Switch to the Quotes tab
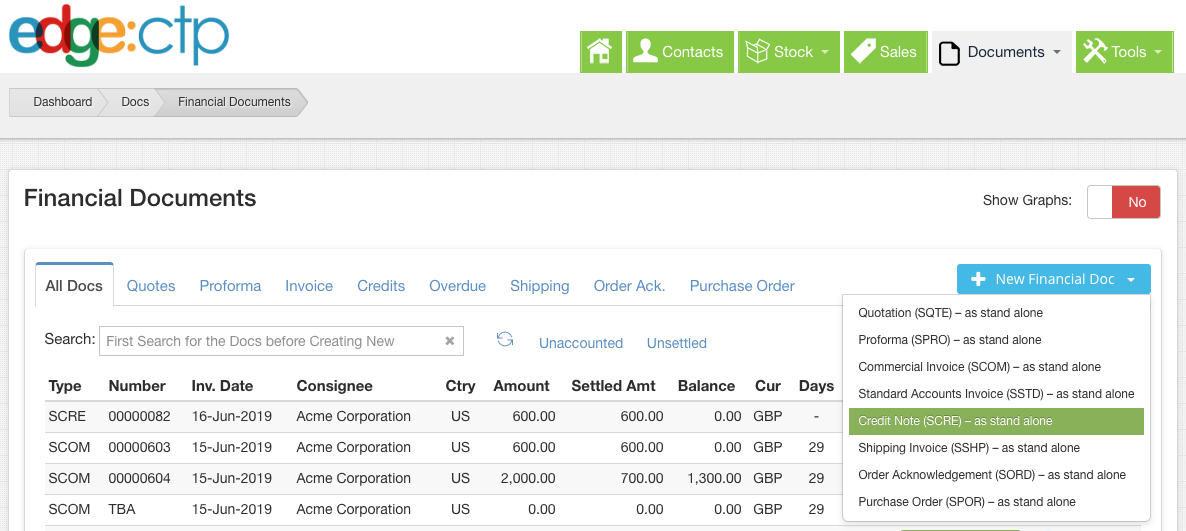 (x=151, y=286)
